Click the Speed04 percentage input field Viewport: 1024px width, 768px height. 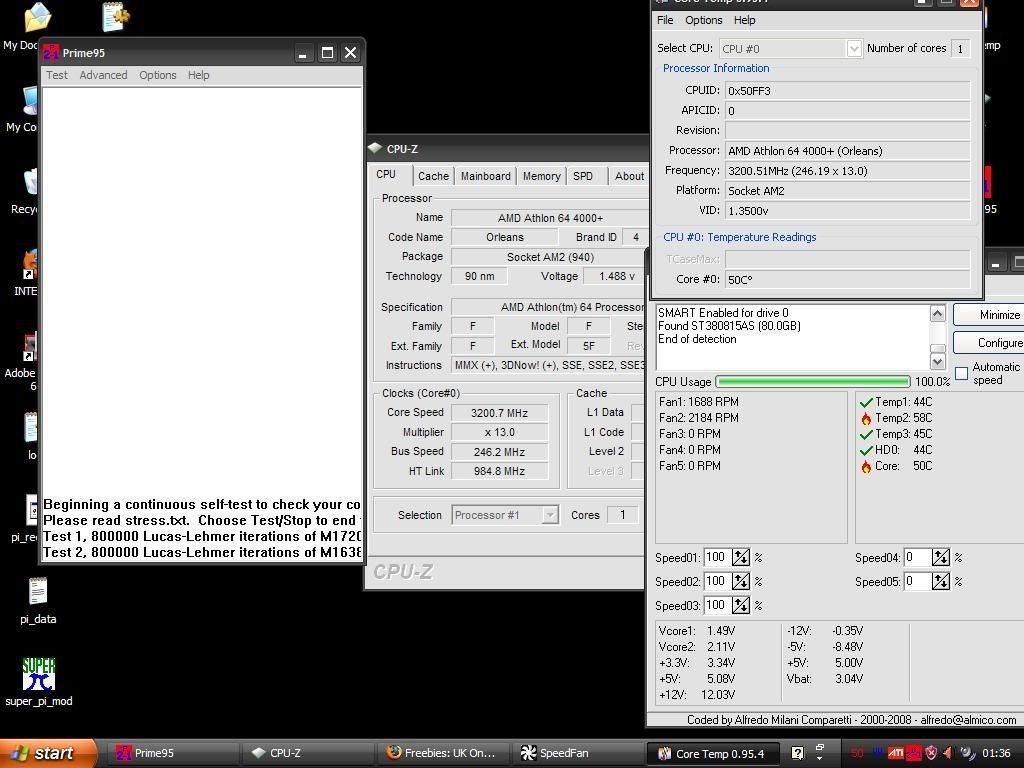pos(918,557)
